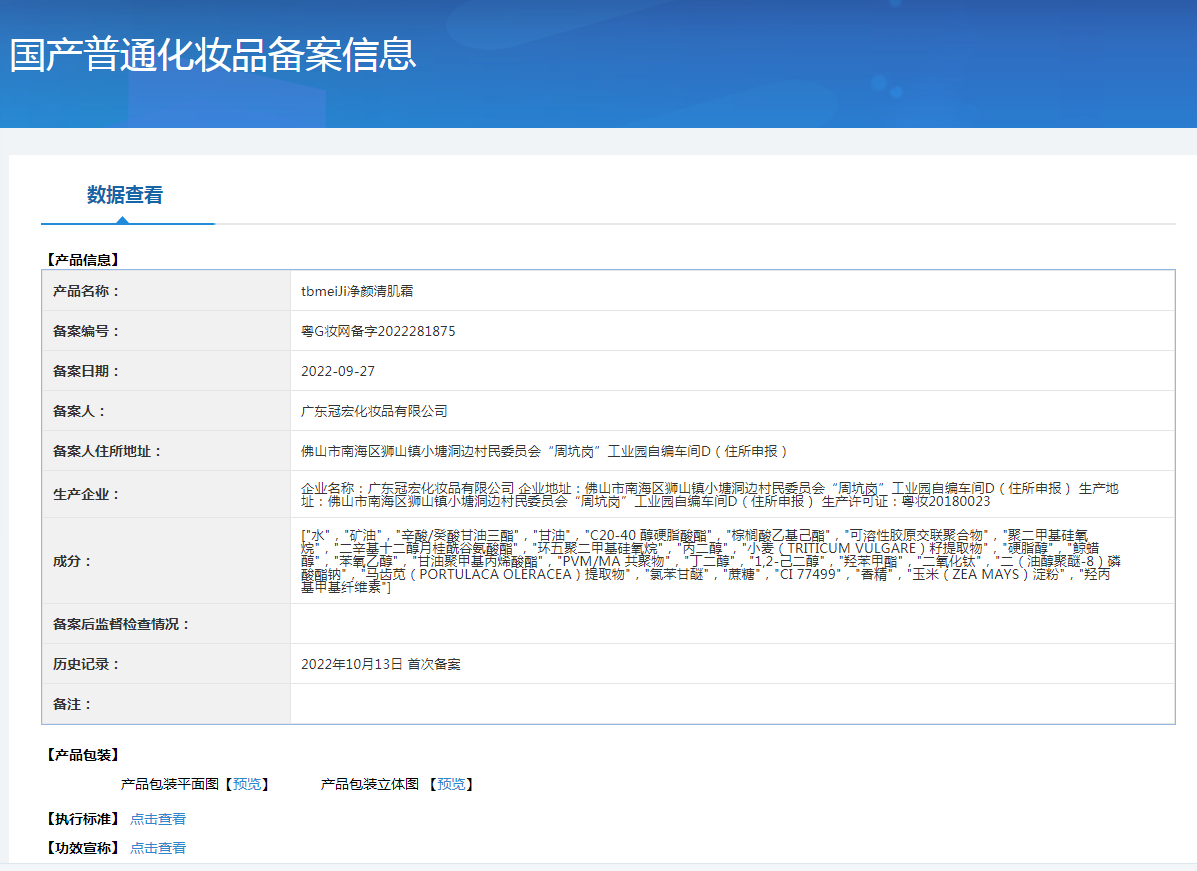
Task: Click the 产品名称 label cell
Action: coord(86,291)
